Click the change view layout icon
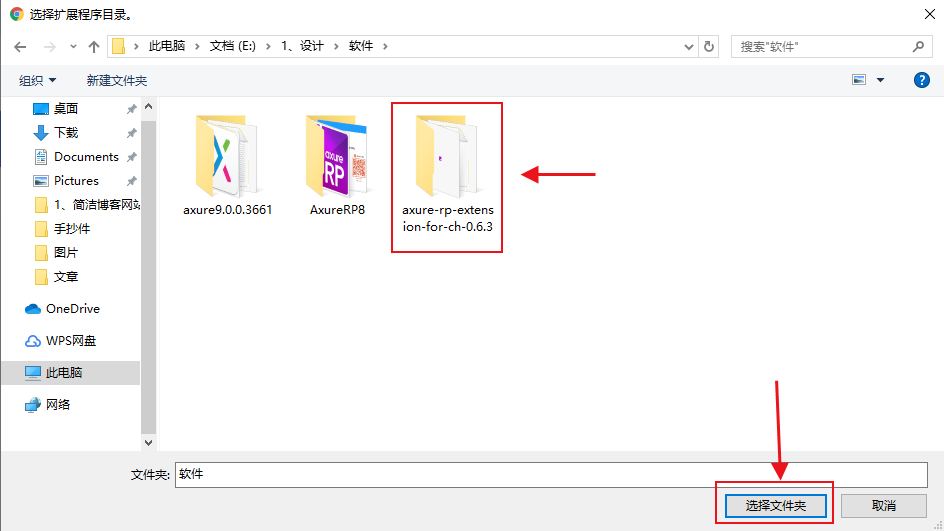This screenshot has width=944, height=531. 858,80
